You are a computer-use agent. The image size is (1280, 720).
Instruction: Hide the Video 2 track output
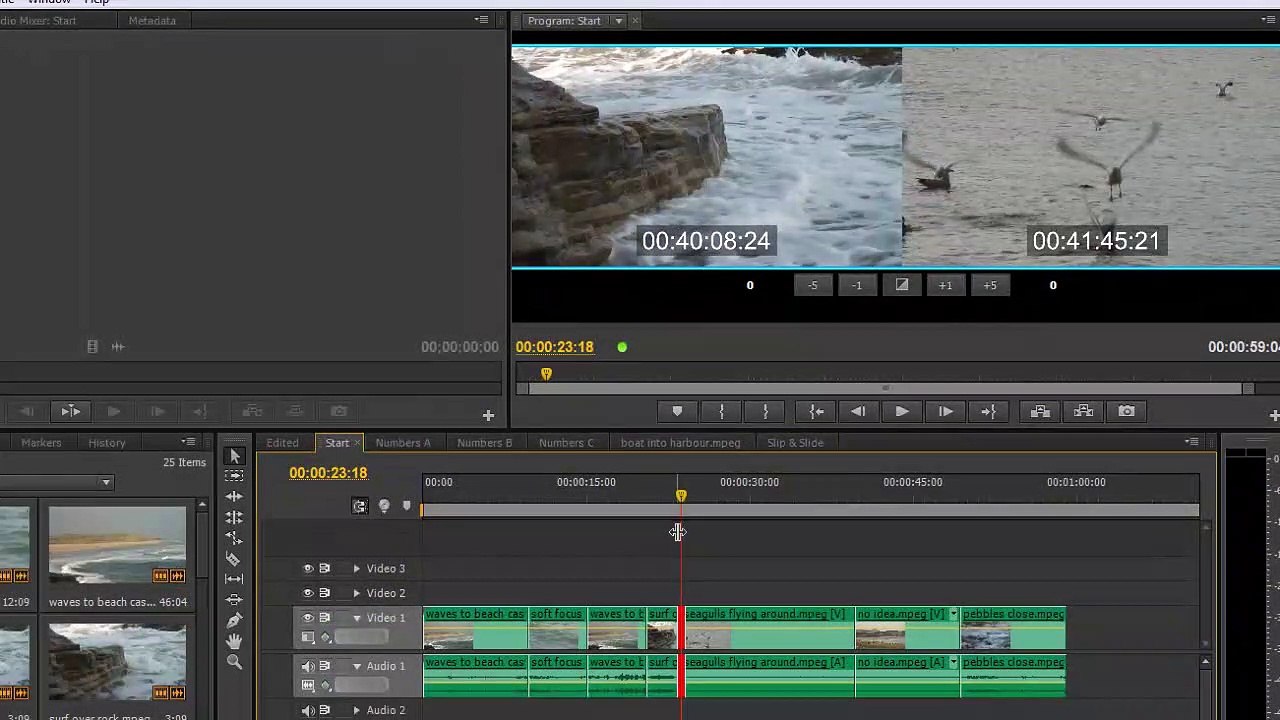click(308, 593)
